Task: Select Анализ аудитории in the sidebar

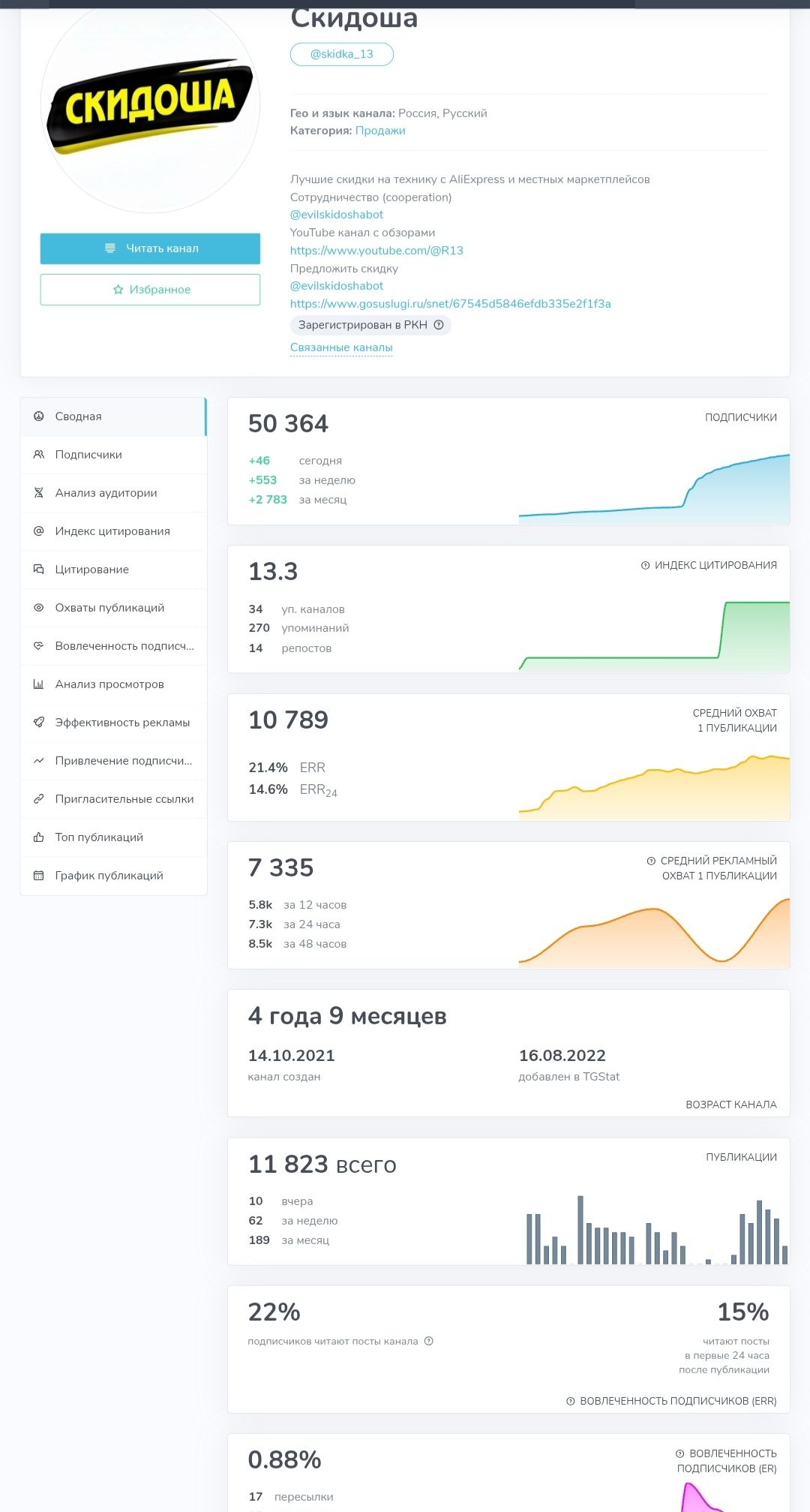Action: click(x=113, y=493)
